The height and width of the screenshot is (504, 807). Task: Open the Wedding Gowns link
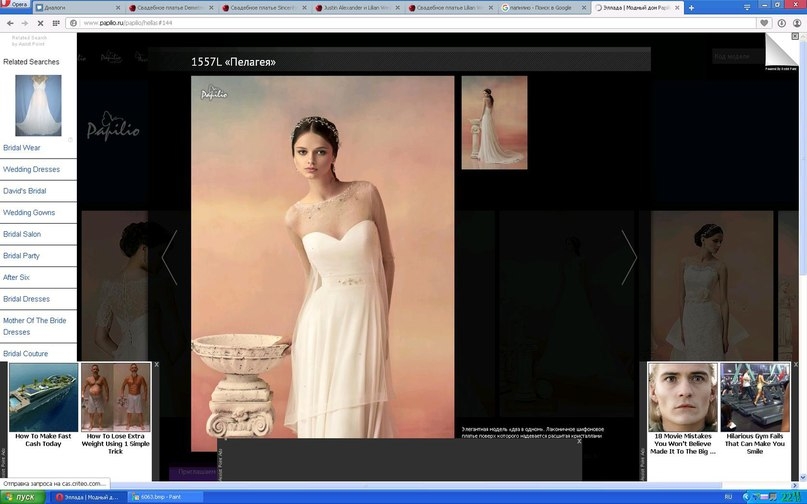[x=29, y=213]
